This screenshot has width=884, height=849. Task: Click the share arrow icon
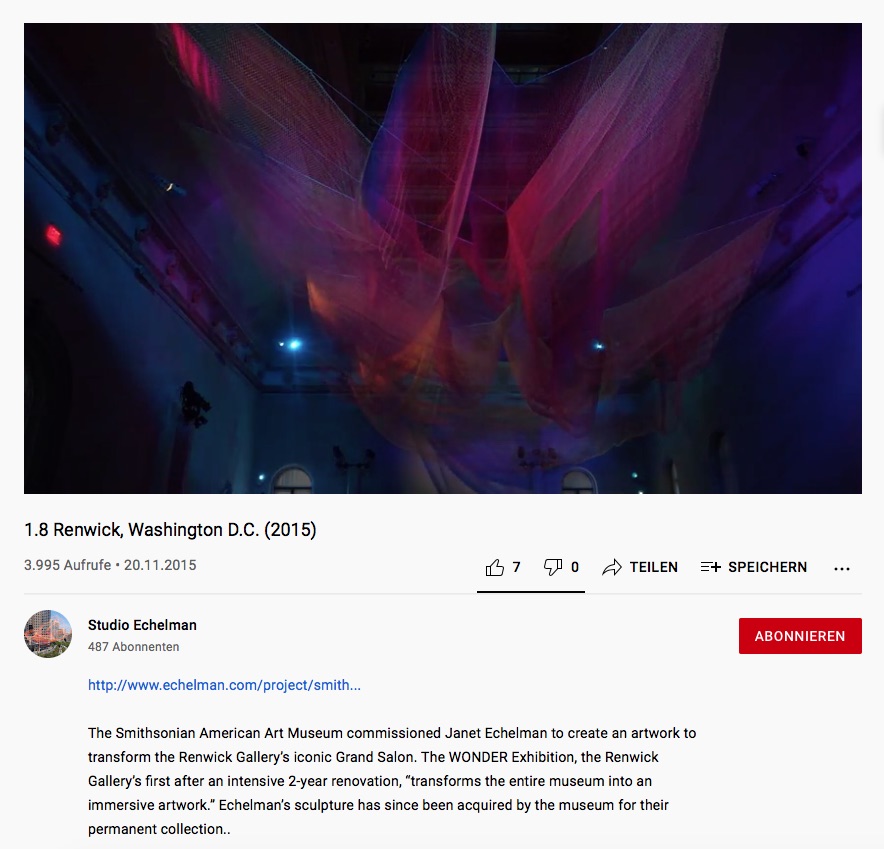[x=612, y=567]
